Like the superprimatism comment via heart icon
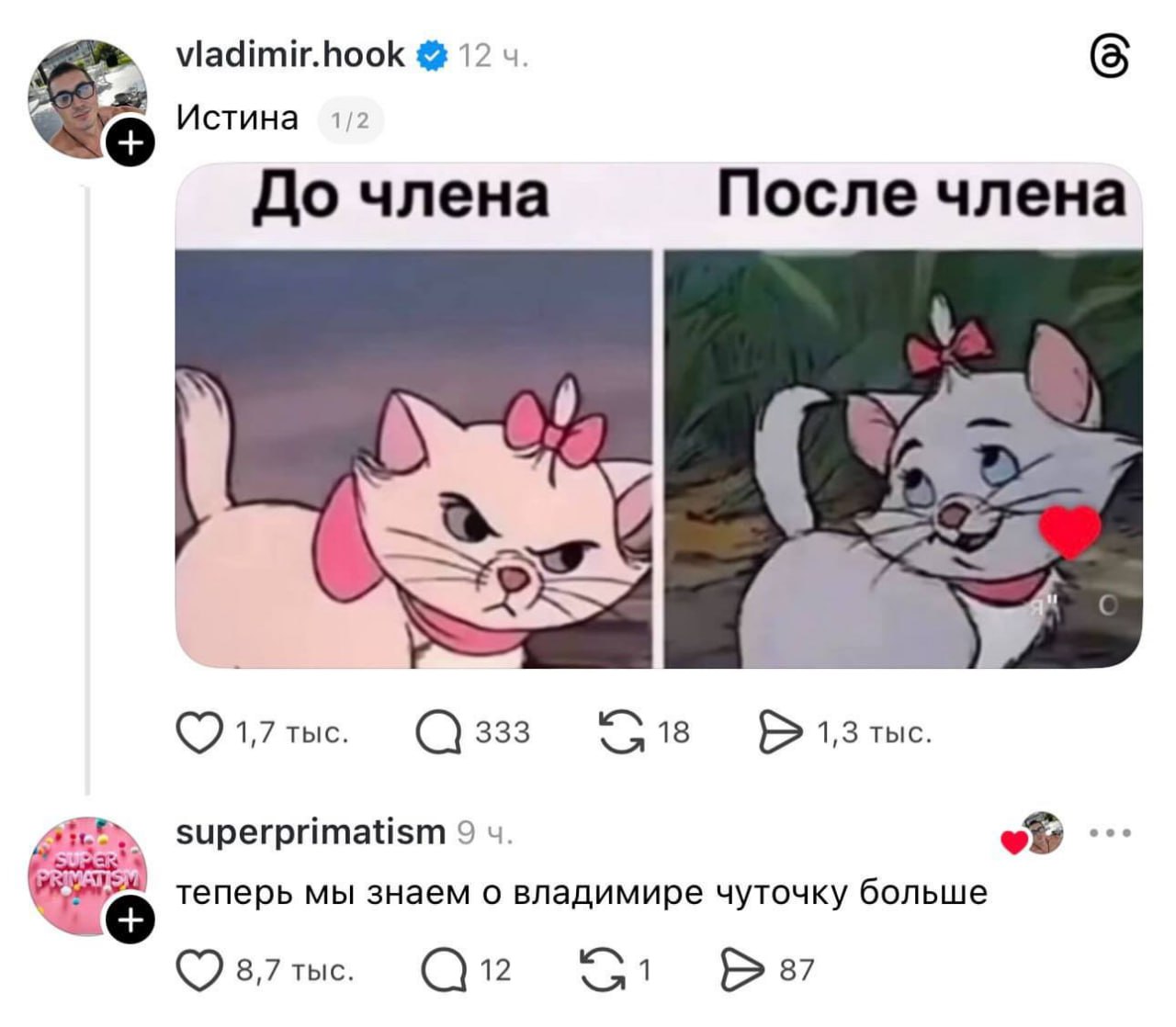The image size is (1176, 1027). click(199, 970)
